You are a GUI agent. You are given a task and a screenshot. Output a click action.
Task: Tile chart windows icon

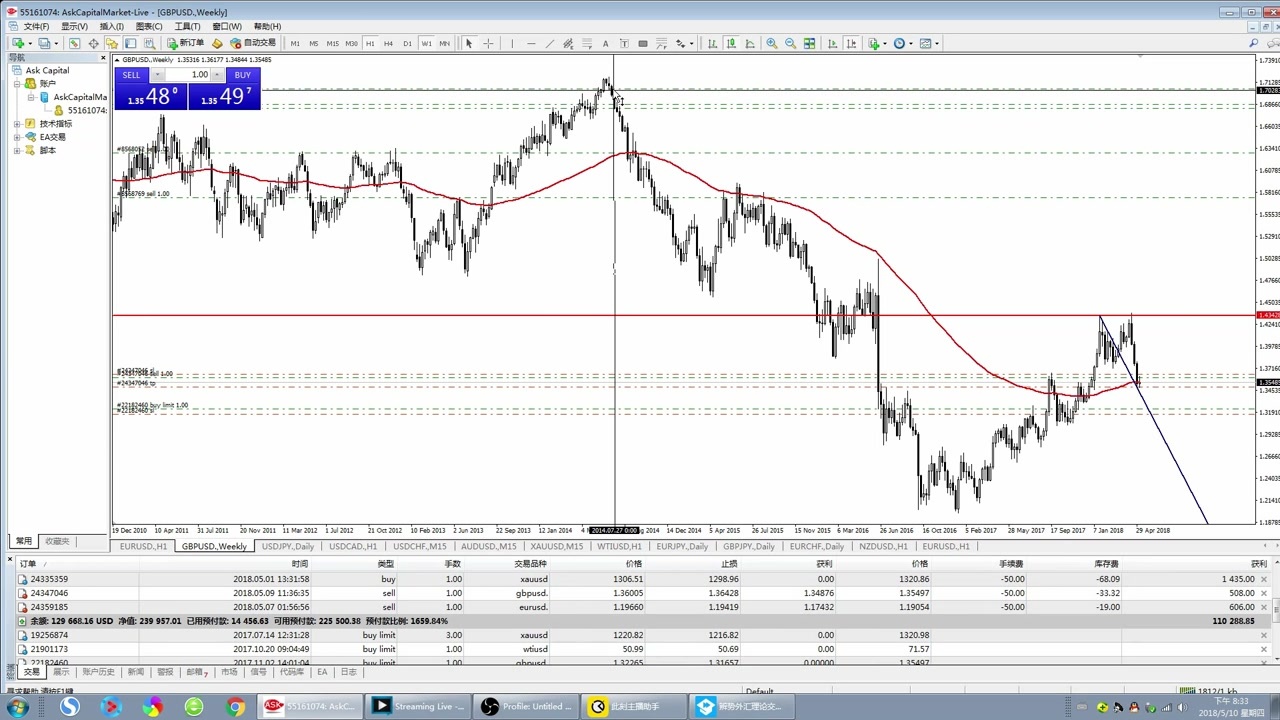tap(809, 43)
